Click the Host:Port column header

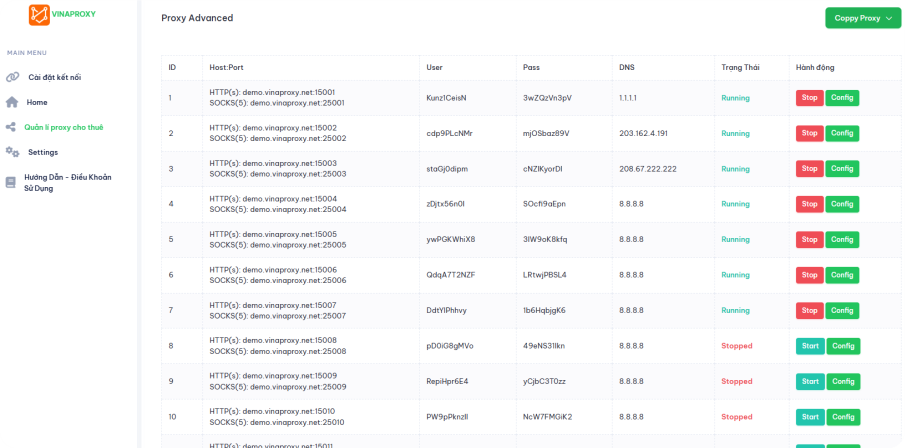click(226, 68)
